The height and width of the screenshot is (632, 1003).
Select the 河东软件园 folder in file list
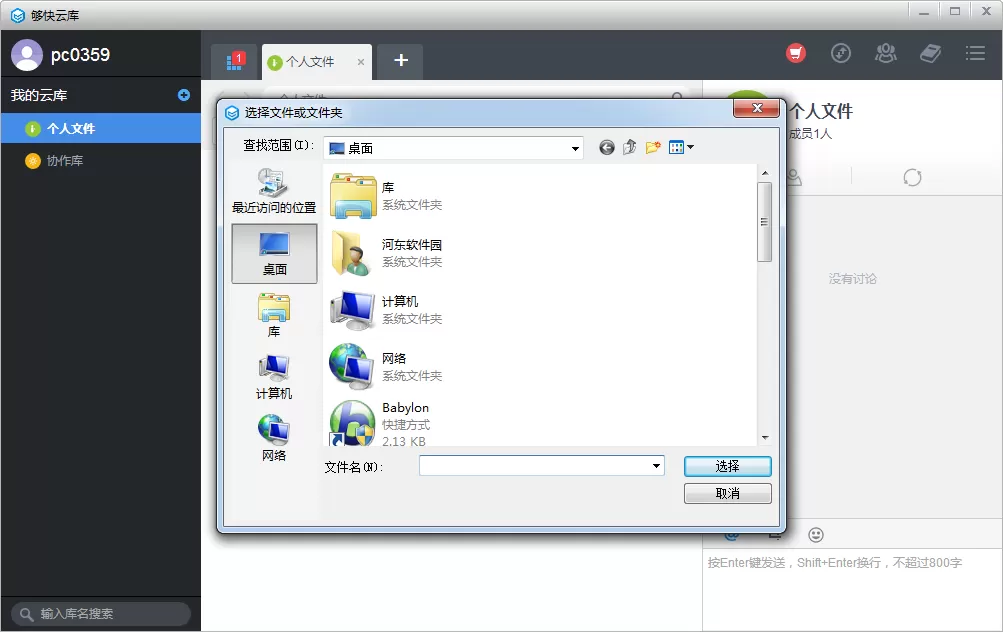tap(387, 253)
